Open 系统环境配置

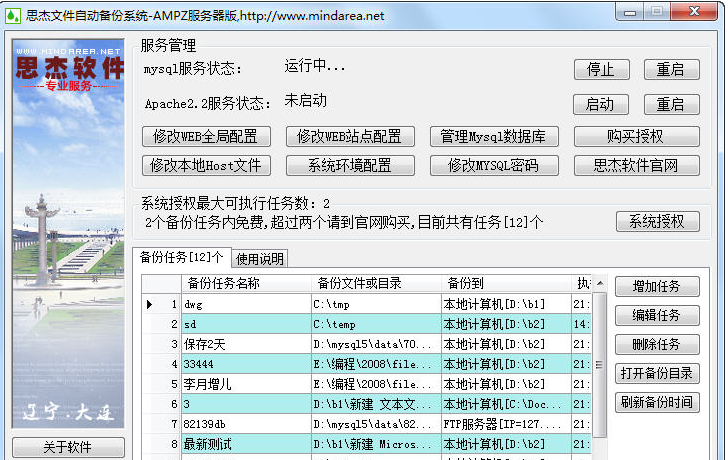click(350, 165)
